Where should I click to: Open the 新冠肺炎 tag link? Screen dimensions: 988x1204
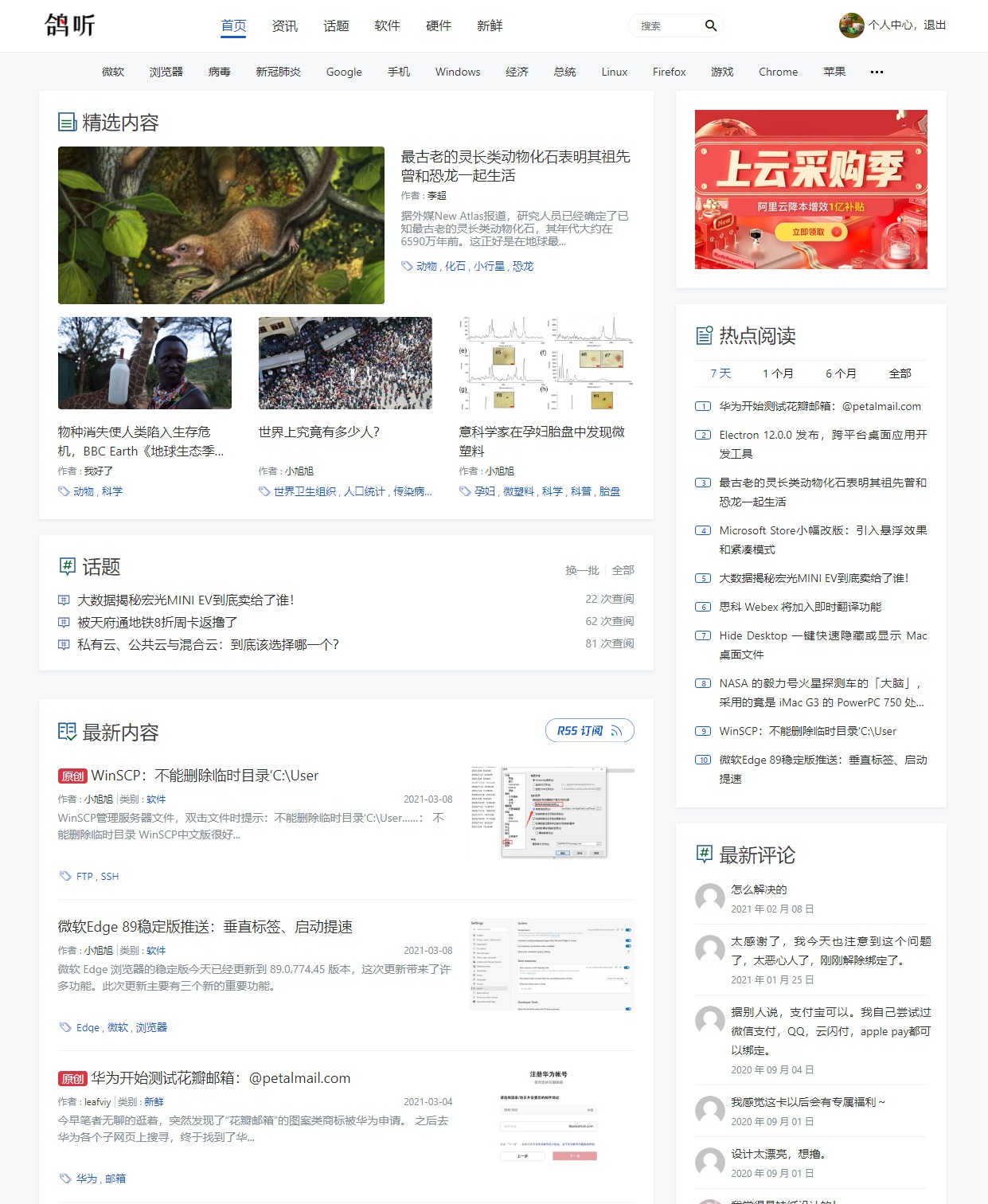tap(279, 72)
